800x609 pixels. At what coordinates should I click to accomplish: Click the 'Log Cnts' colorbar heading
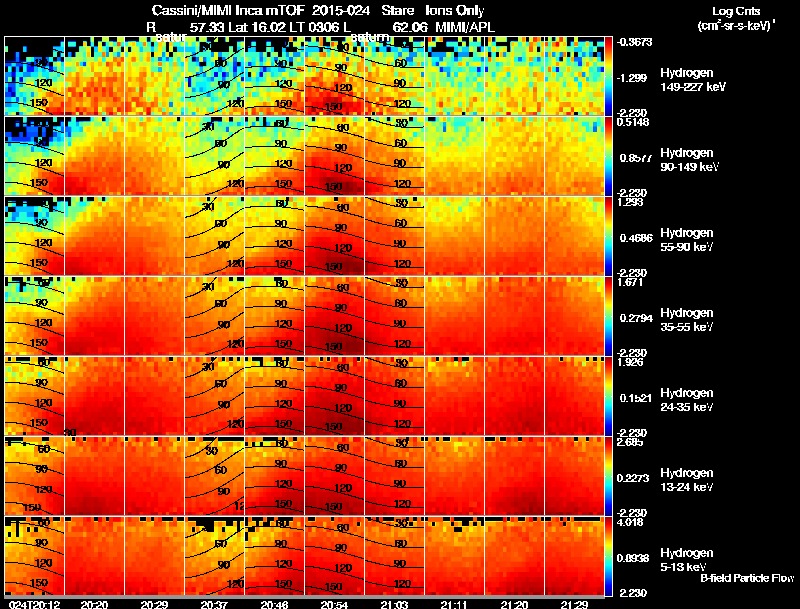coord(736,11)
